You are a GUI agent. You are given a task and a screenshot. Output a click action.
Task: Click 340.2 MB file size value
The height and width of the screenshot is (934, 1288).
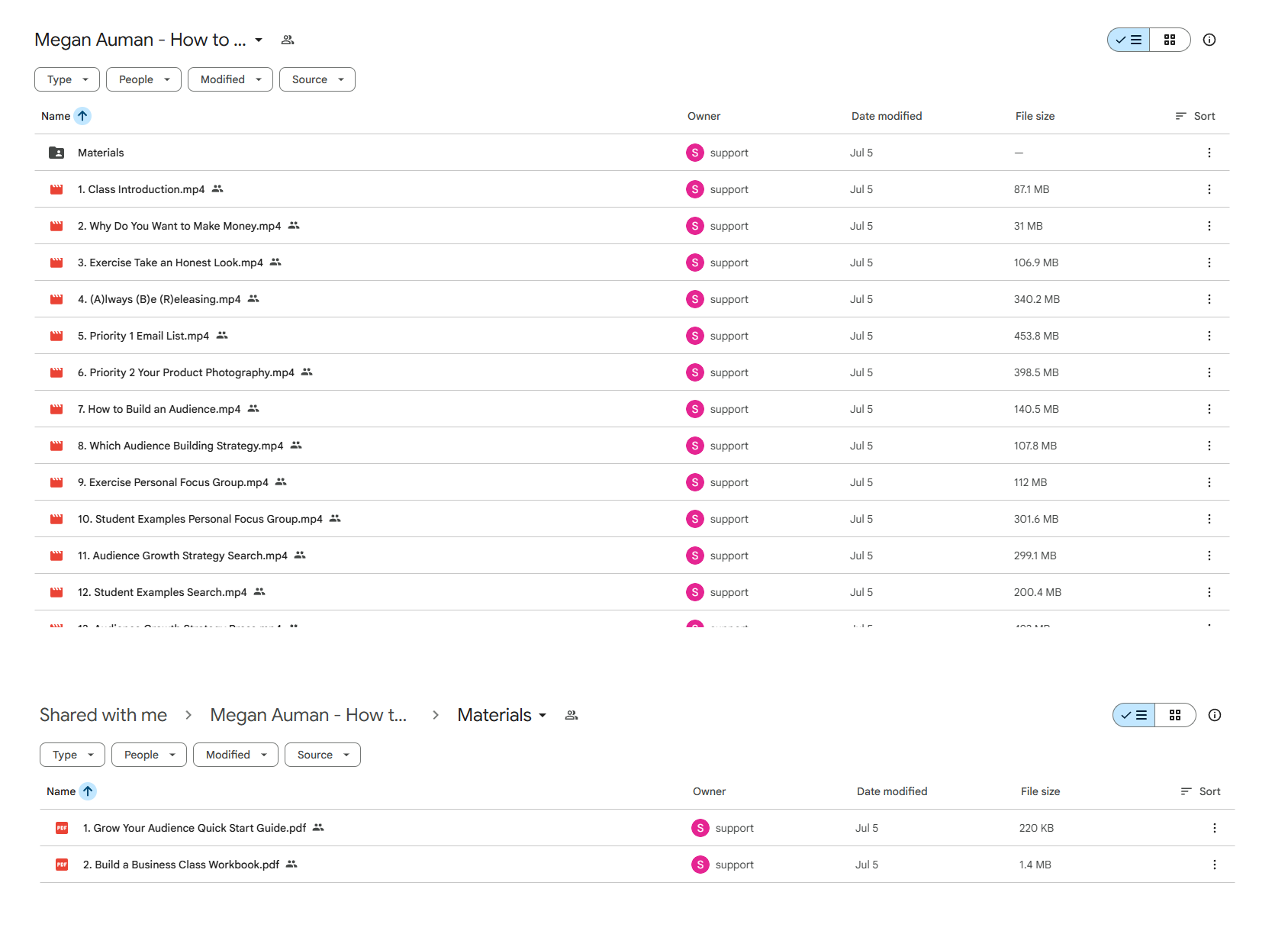(1037, 299)
